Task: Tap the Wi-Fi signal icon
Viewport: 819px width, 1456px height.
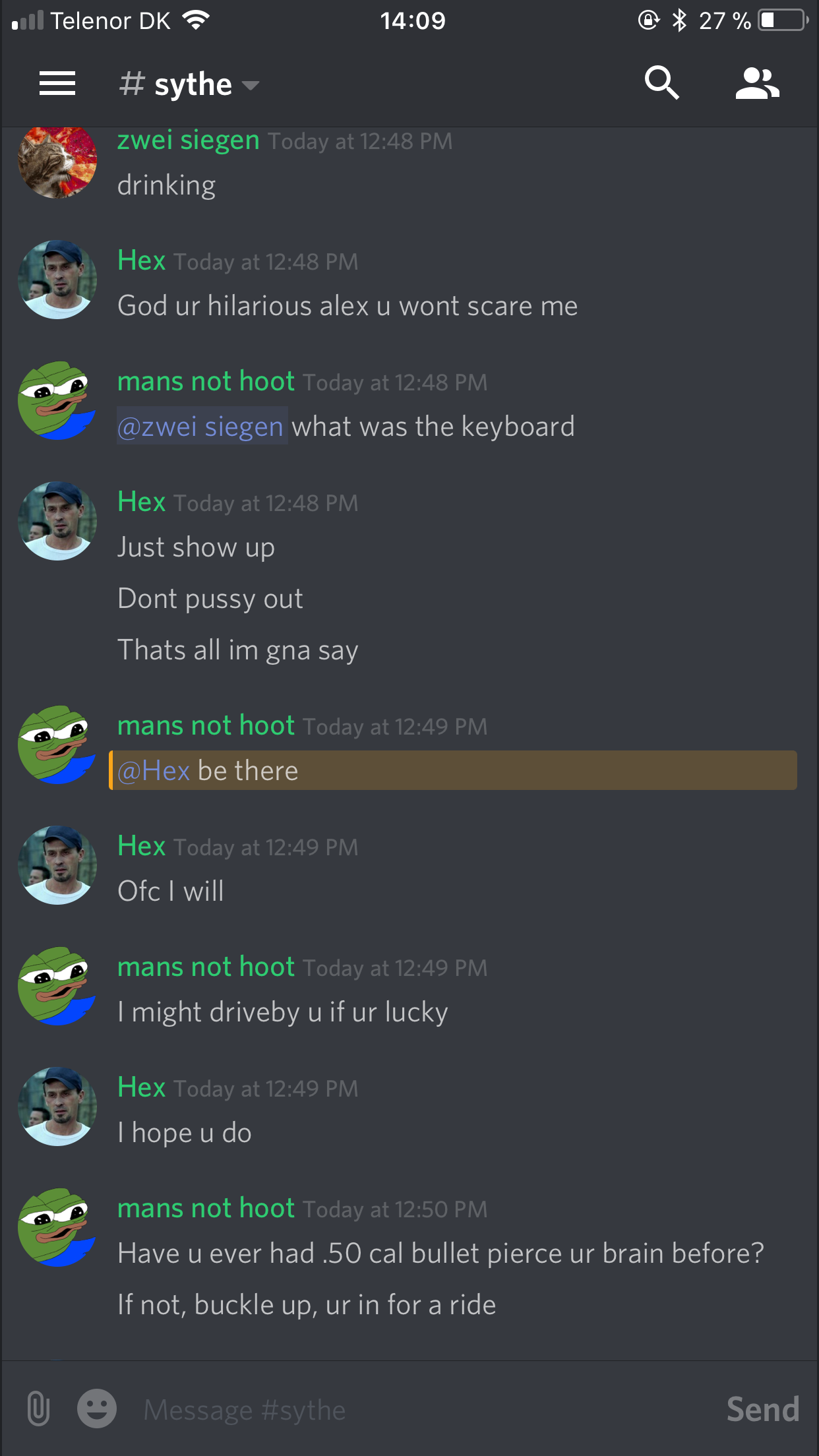Action: [195, 20]
